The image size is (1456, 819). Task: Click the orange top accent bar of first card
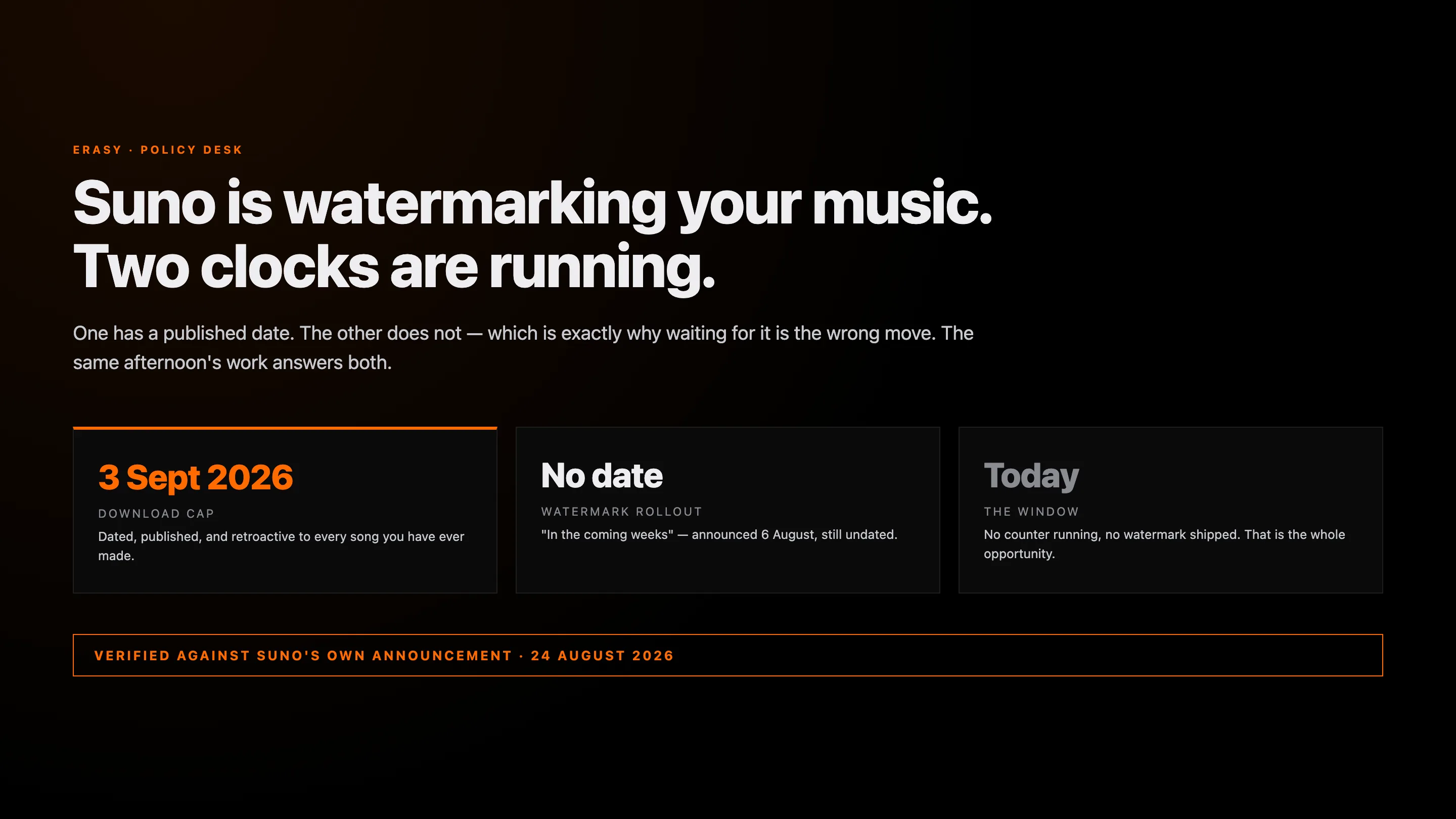point(285,428)
